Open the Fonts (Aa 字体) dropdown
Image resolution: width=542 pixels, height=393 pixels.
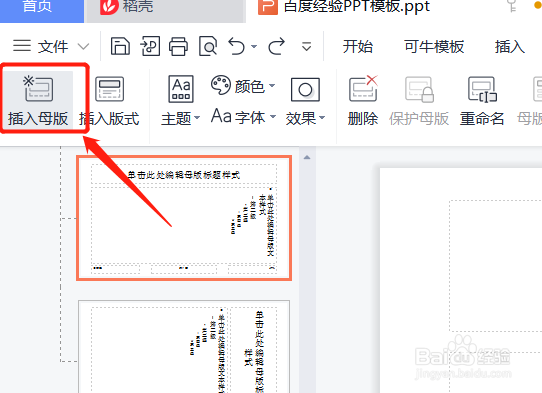243,117
